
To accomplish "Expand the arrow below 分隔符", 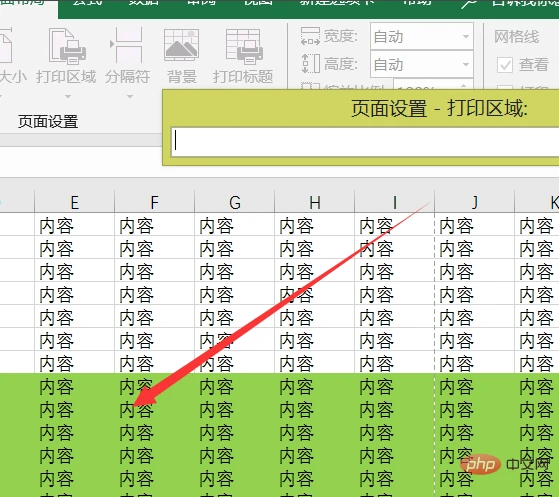I will point(130,96).
